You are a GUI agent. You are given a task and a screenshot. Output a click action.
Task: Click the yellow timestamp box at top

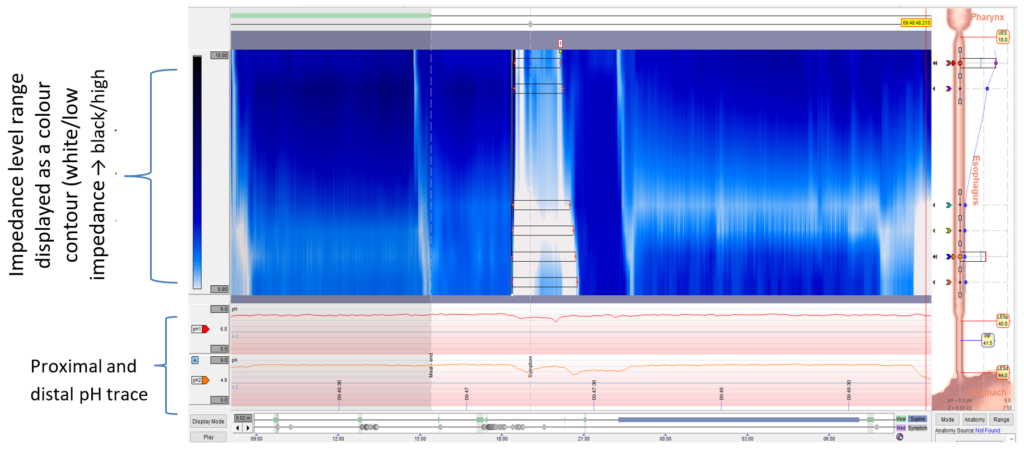click(x=917, y=23)
